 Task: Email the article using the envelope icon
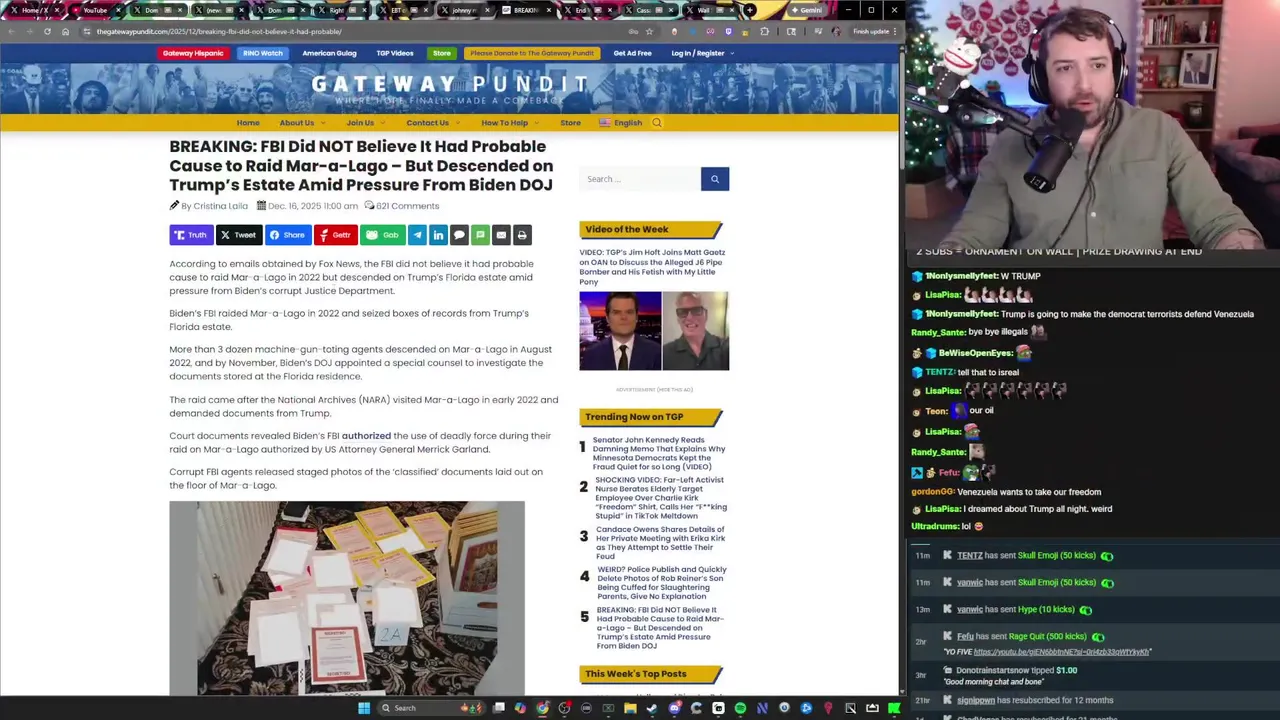point(501,235)
